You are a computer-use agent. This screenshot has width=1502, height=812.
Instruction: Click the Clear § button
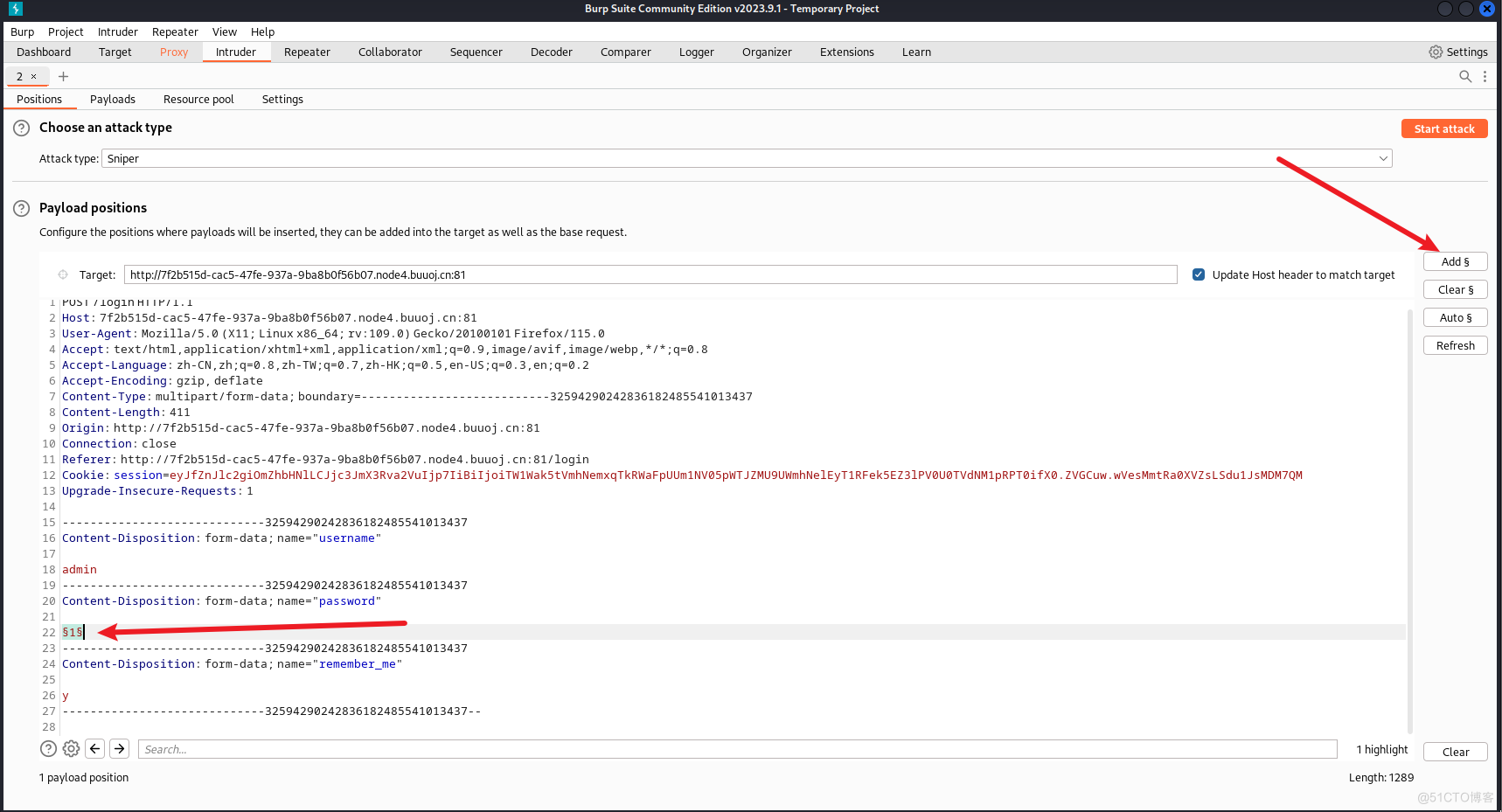click(1456, 289)
